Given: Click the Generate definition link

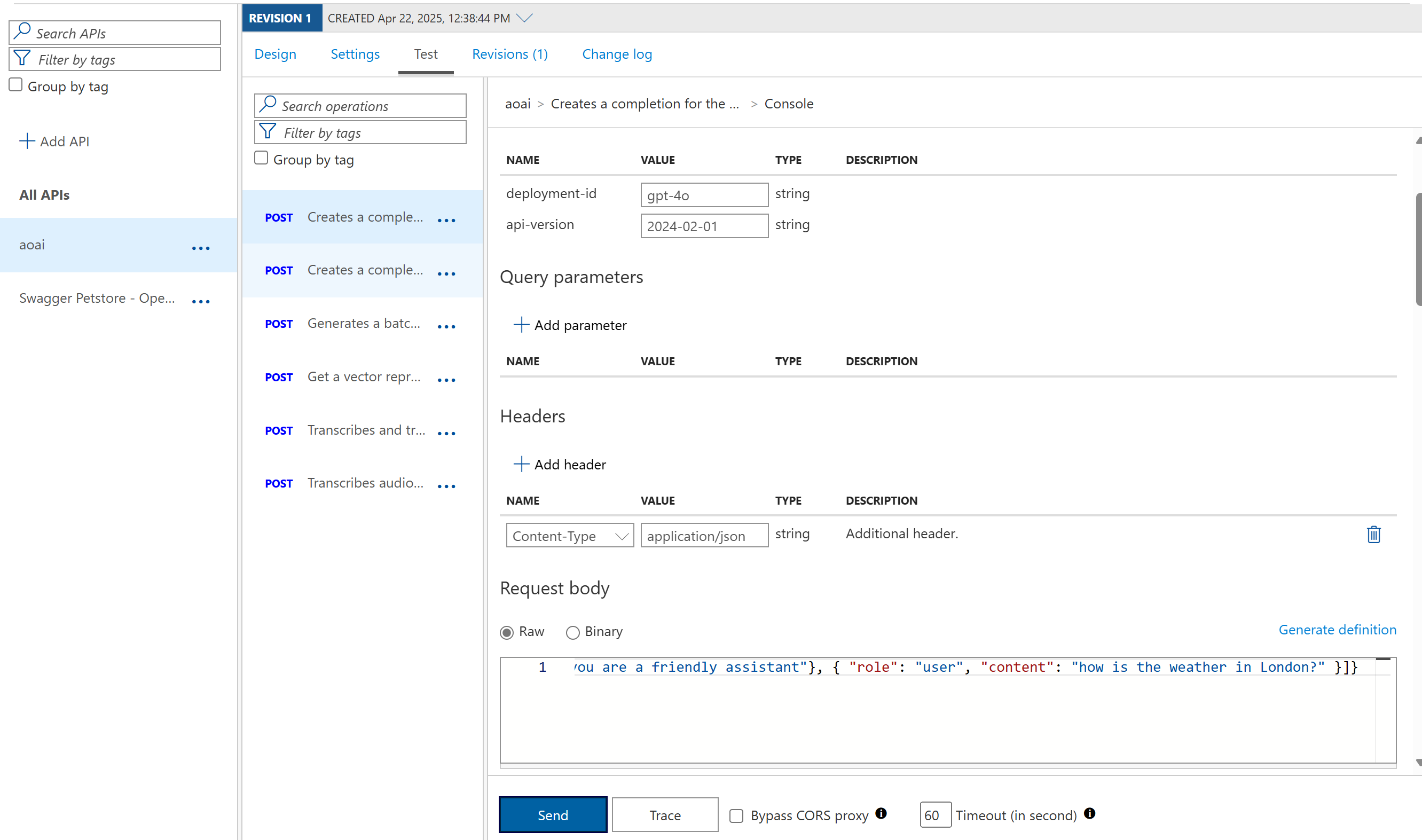Looking at the screenshot, I should coord(1337,630).
